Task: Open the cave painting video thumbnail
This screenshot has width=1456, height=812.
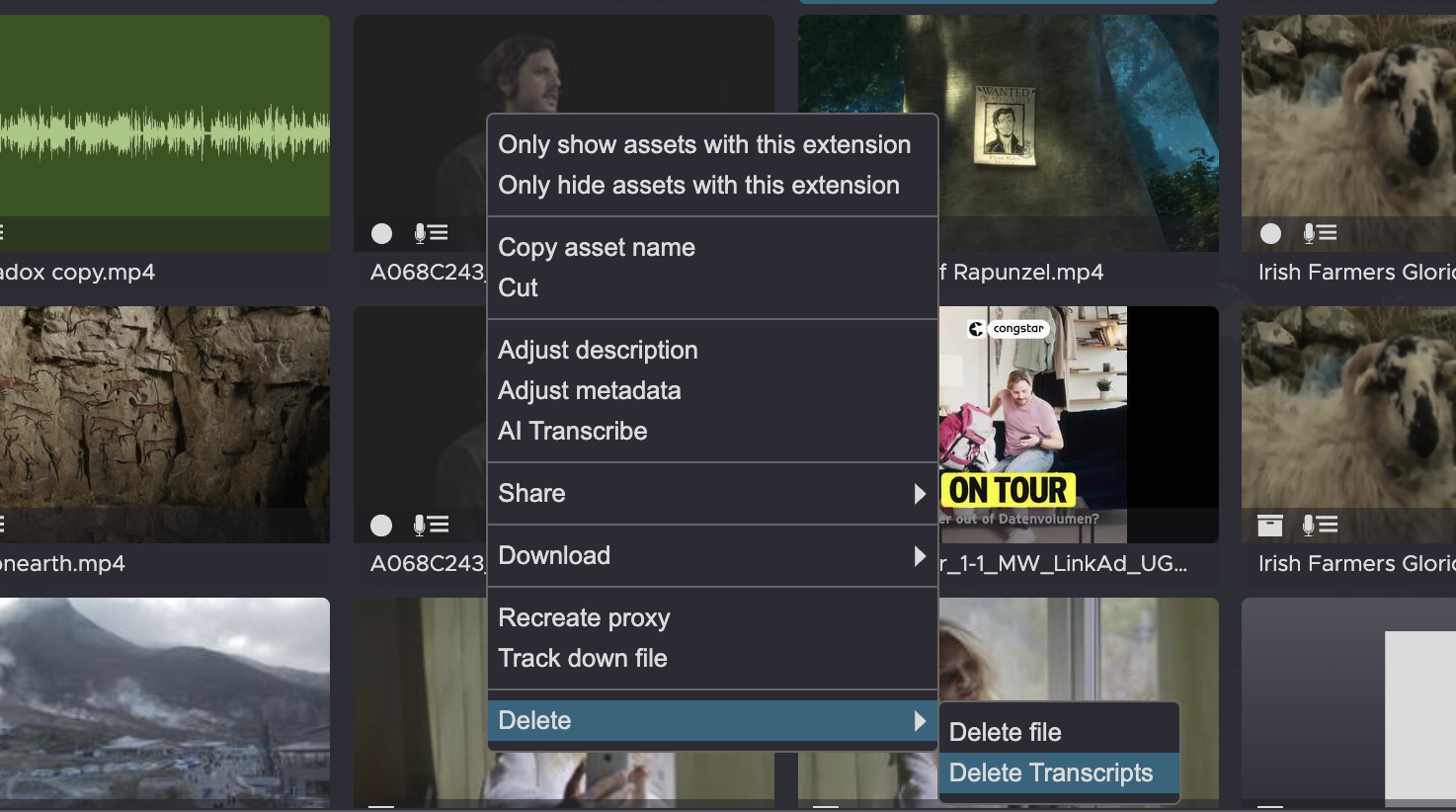Action: tap(165, 424)
